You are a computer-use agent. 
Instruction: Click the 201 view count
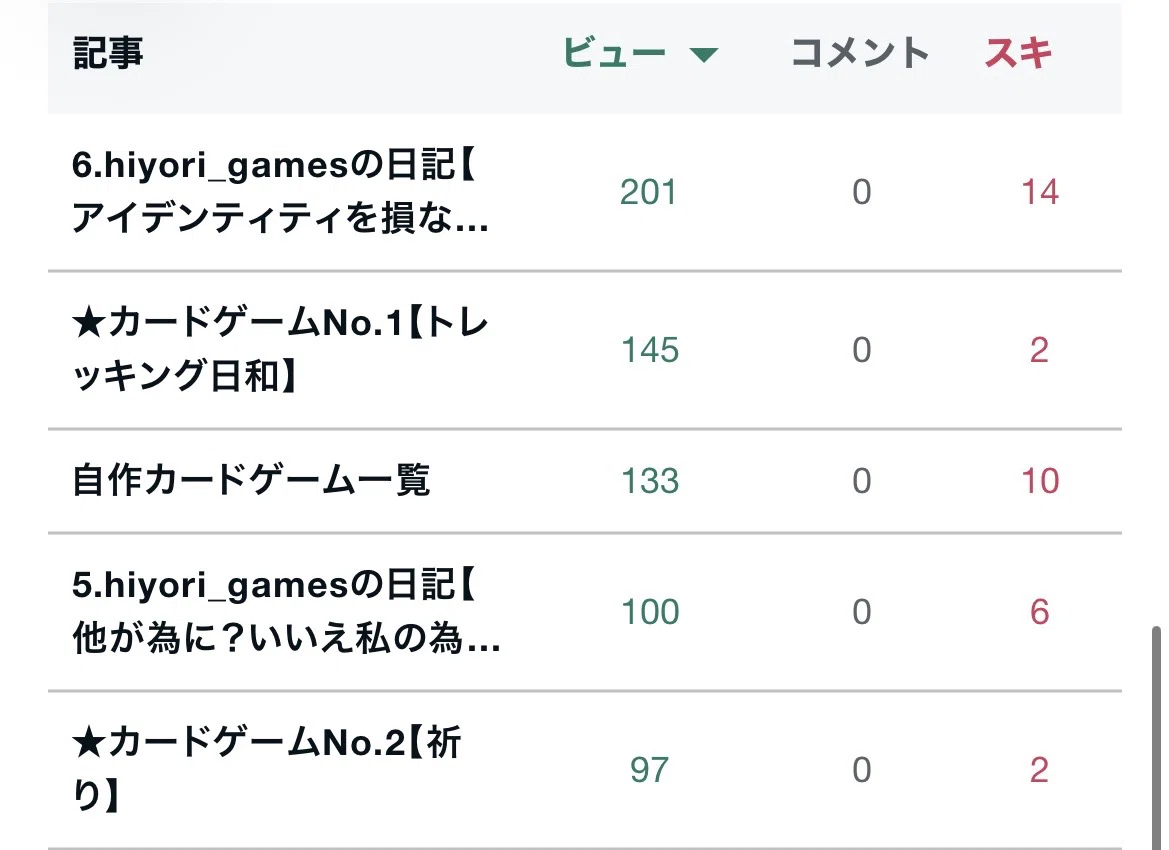(649, 192)
